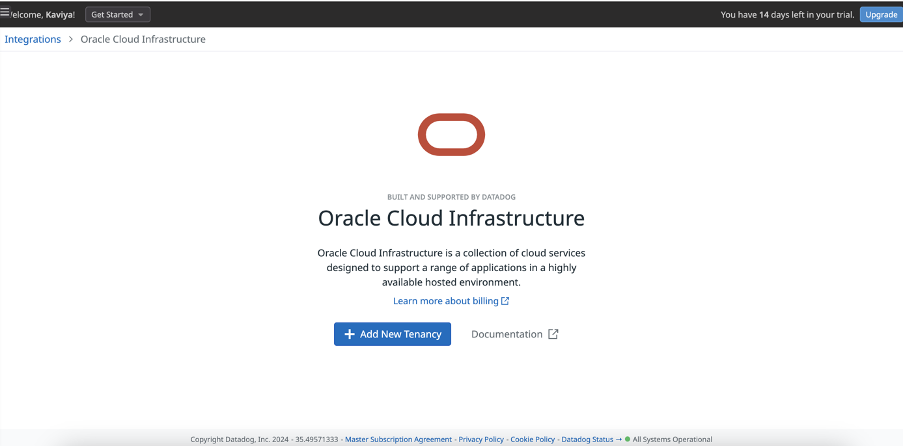This screenshot has width=904, height=446.
Task: Click external-link icon next to Documentation
Action: (553, 334)
